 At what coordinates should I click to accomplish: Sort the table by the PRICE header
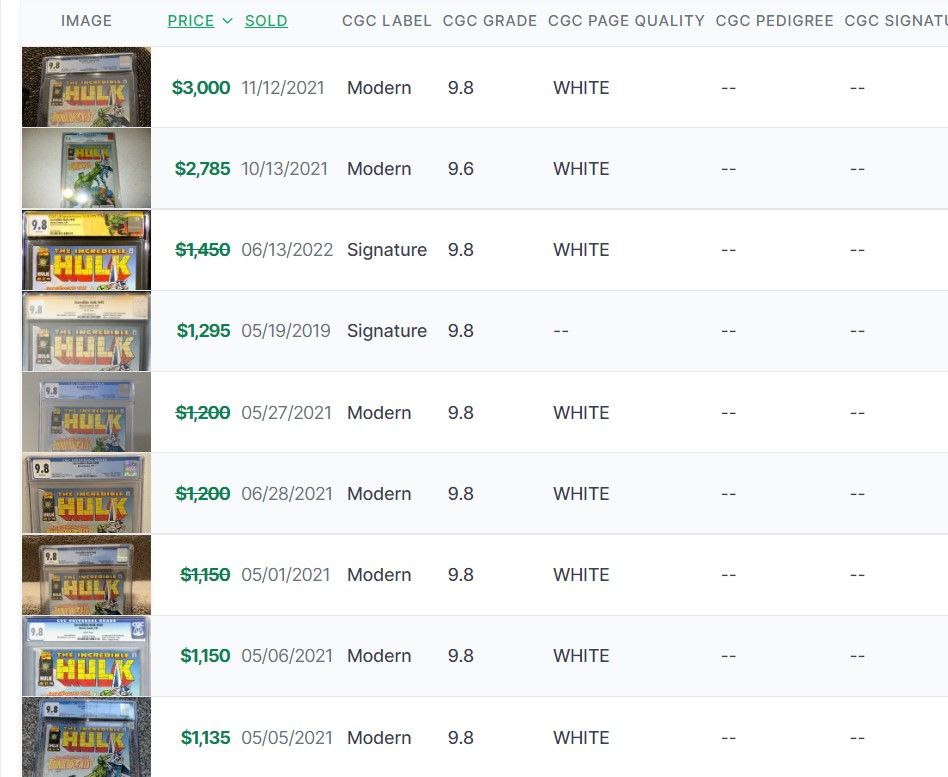(190, 21)
